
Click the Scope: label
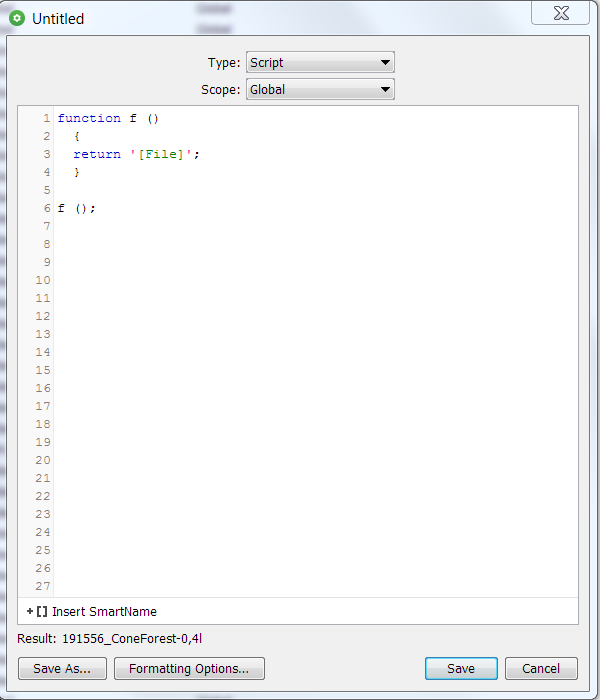coord(221,89)
